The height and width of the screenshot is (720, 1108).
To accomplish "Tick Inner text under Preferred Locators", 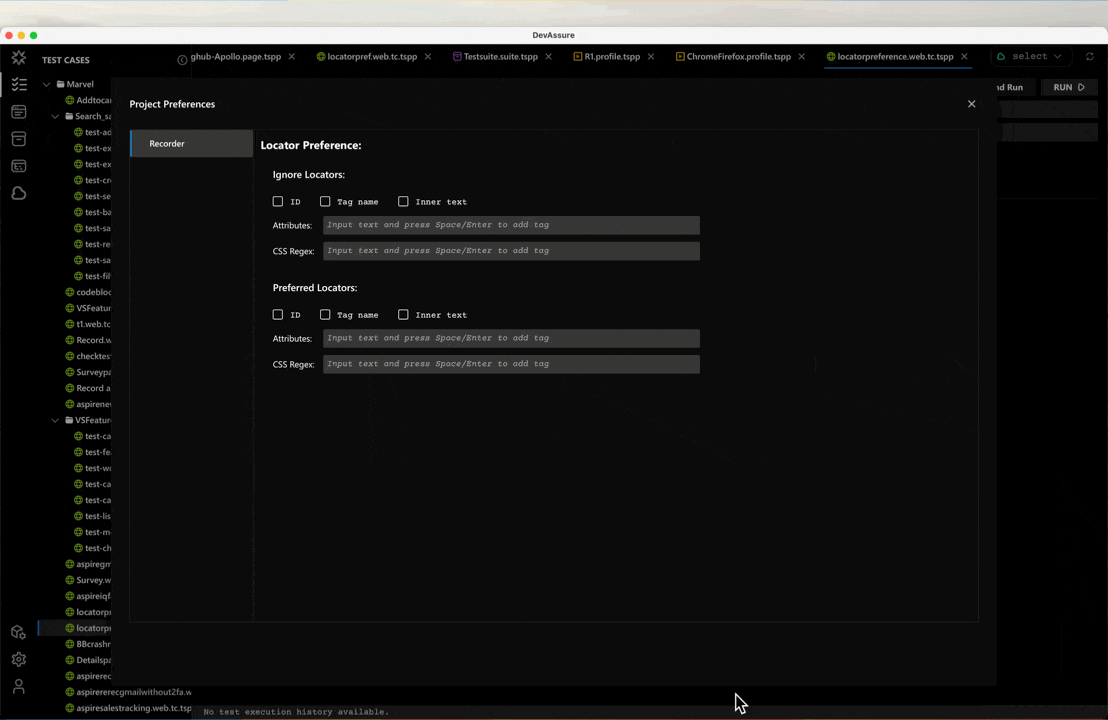I will [403, 315].
